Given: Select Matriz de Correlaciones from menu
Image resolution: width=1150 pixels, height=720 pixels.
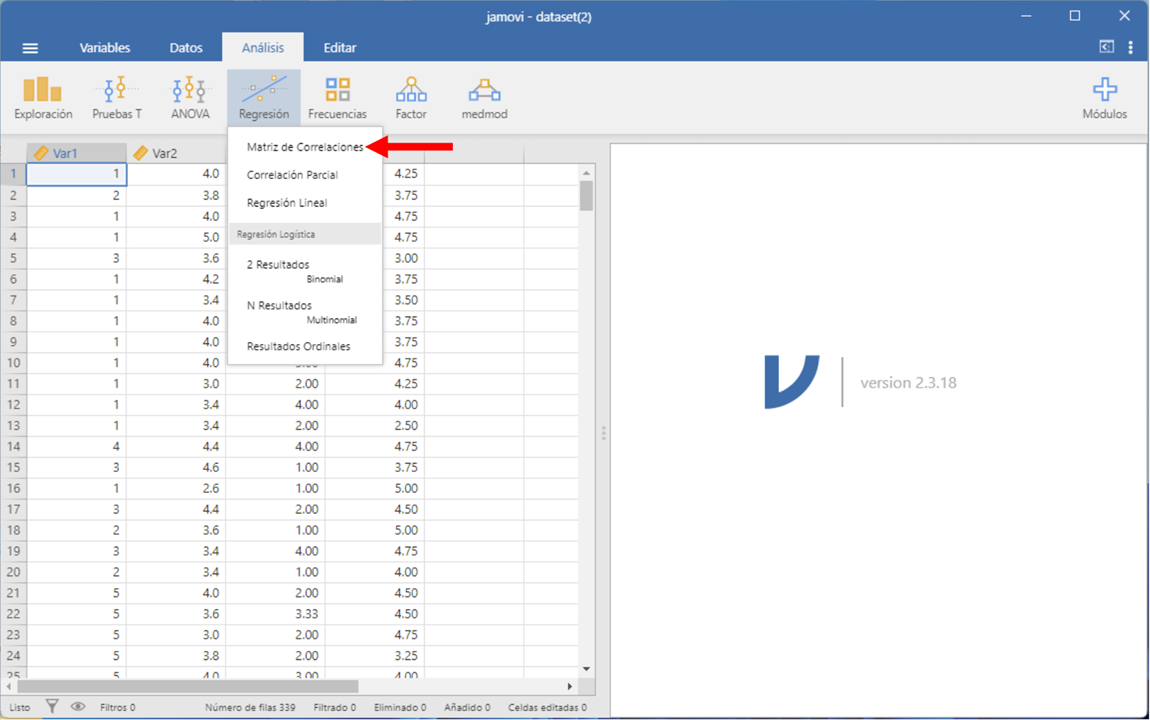Looking at the screenshot, I should 305,147.
